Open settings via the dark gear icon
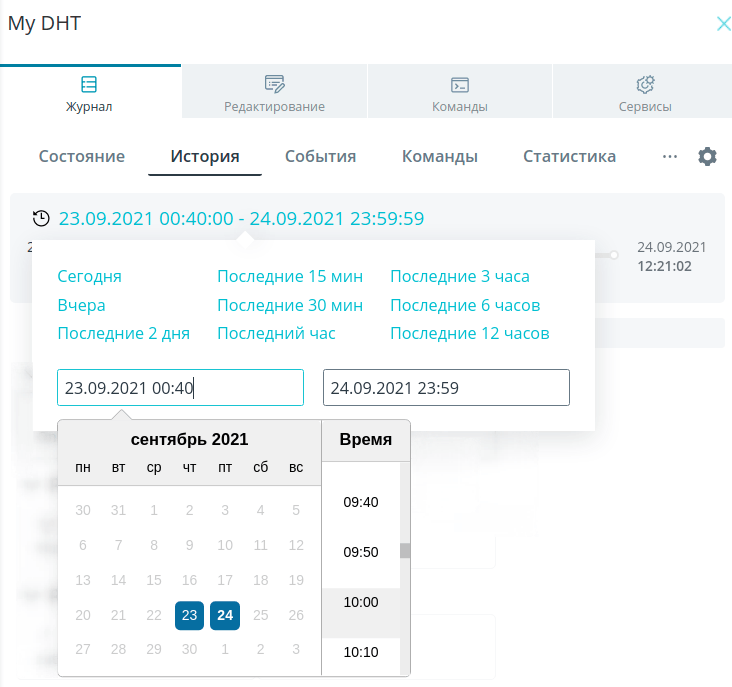The image size is (732, 687). click(x=707, y=156)
